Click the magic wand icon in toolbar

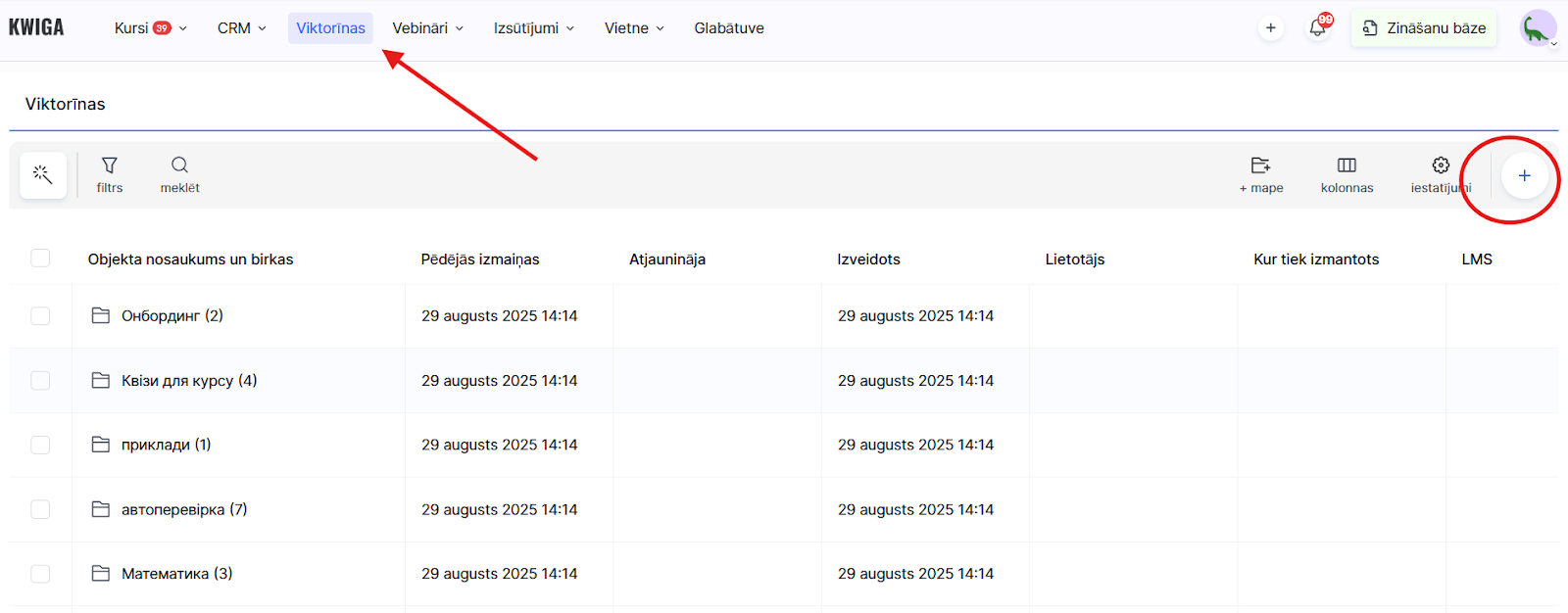(x=42, y=175)
